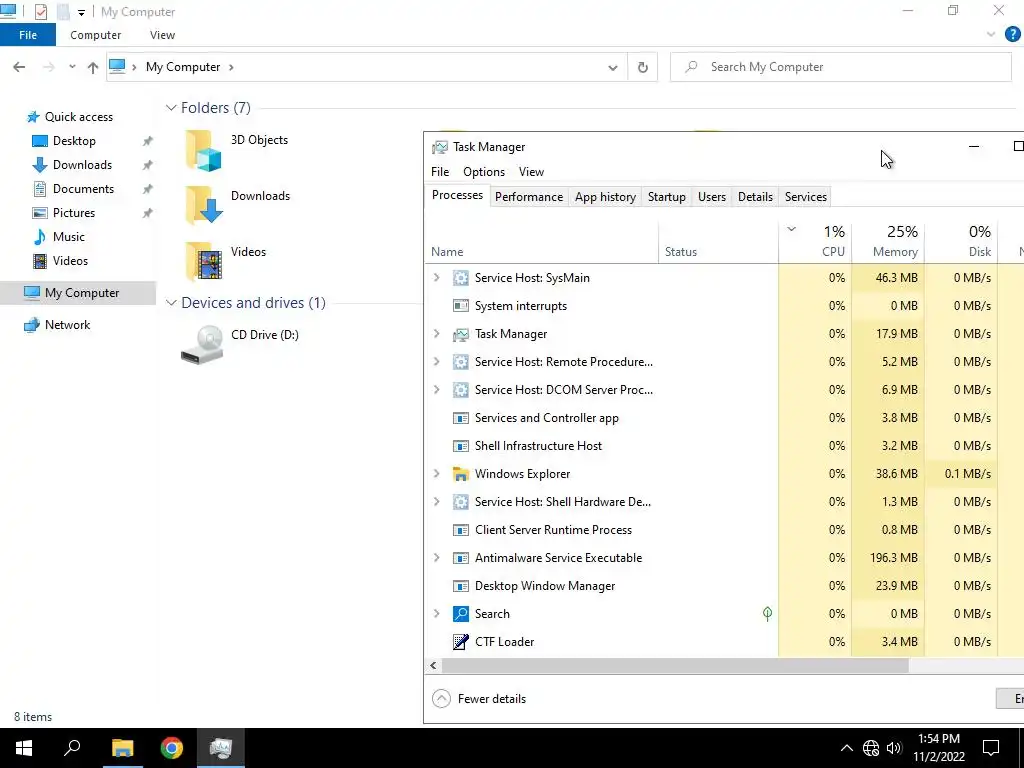This screenshot has height=768, width=1024.
Task: Switch to the App history tab
Action: point(605,197)
